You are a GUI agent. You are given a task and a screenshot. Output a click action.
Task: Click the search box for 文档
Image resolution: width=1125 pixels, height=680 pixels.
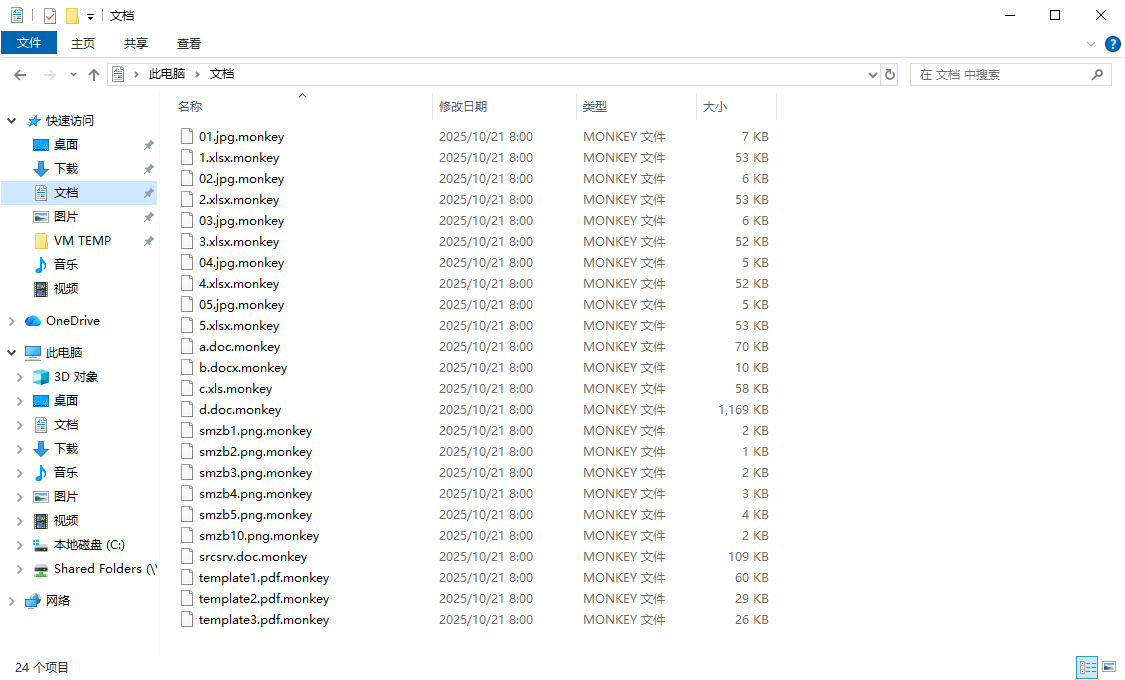(1000, 74)
